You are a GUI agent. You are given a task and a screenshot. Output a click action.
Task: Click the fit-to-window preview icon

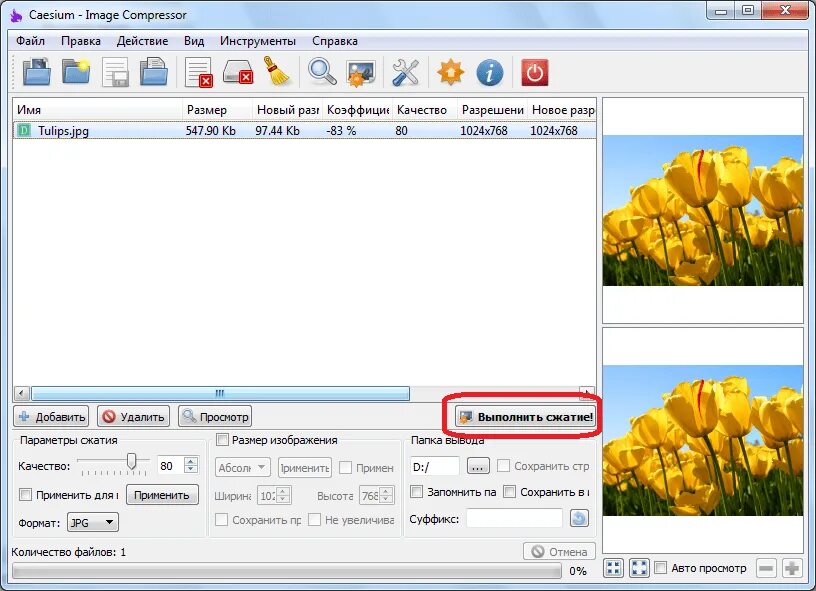[614, 568]
